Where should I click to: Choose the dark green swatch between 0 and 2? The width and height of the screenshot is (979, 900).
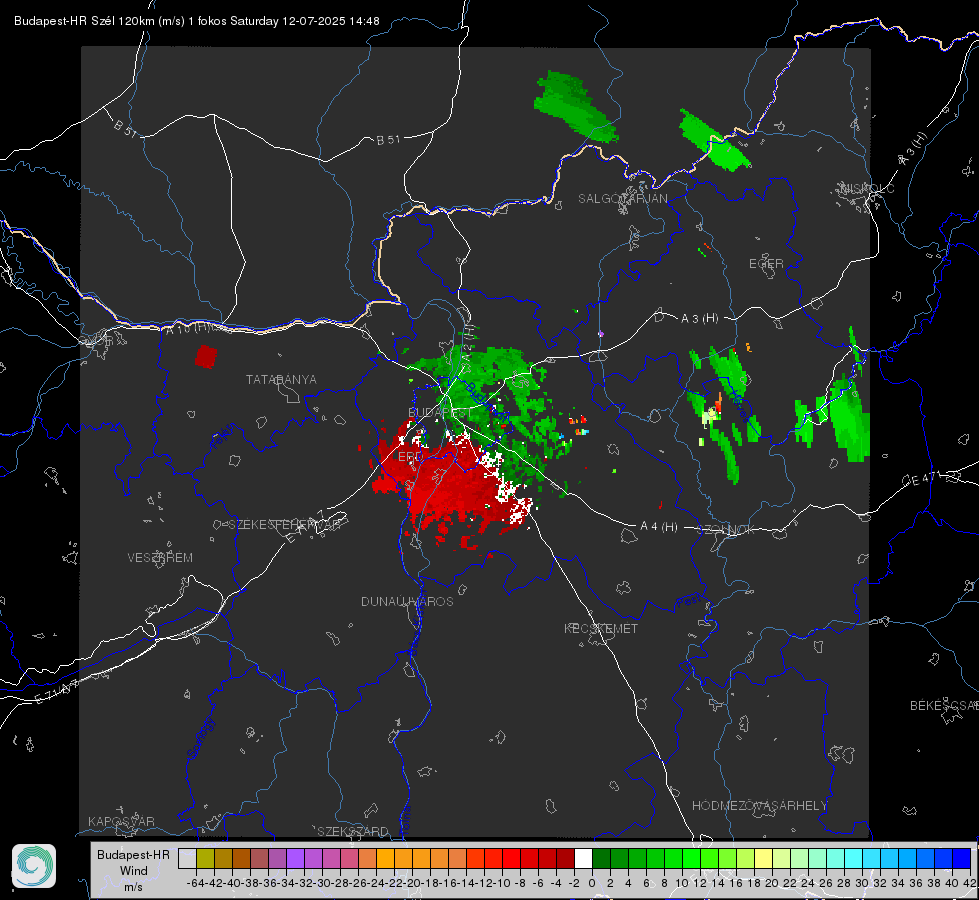pyautogui.click(x=601, y=858)
